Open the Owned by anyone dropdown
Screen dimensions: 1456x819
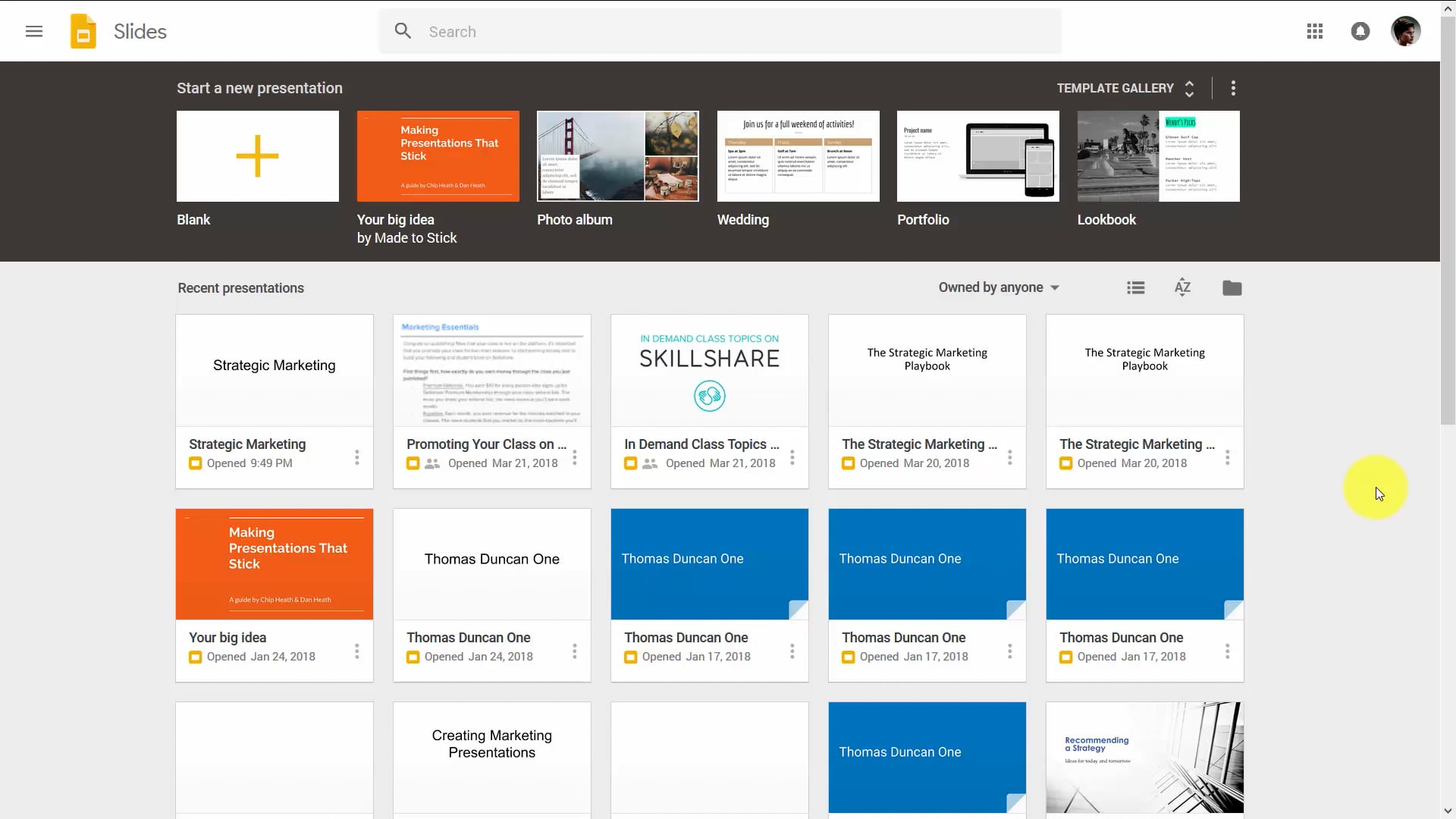click(999, 287)
